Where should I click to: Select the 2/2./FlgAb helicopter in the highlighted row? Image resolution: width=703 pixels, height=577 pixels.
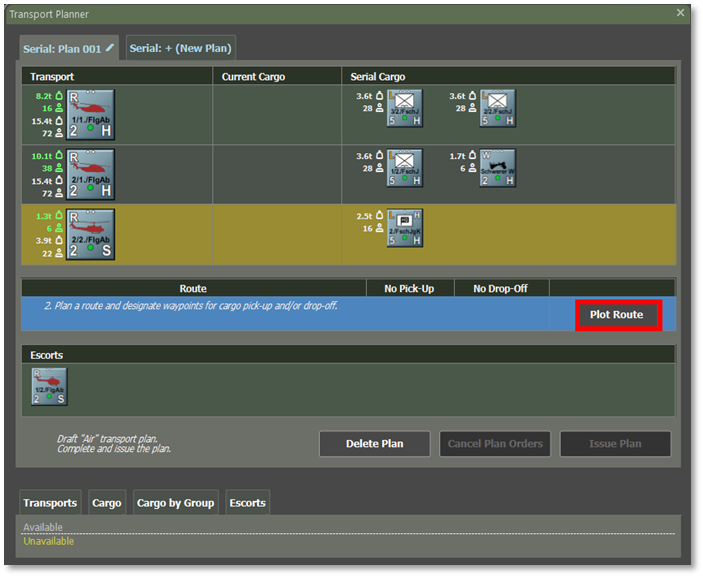pos(90,234)
